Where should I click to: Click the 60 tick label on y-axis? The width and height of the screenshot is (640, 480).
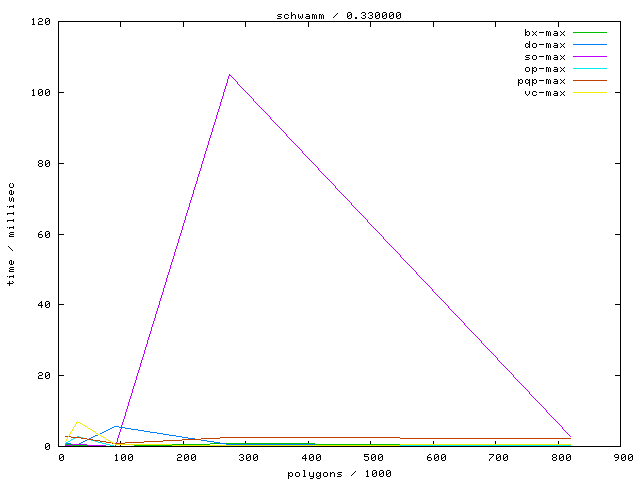click(x=46, y=234)
